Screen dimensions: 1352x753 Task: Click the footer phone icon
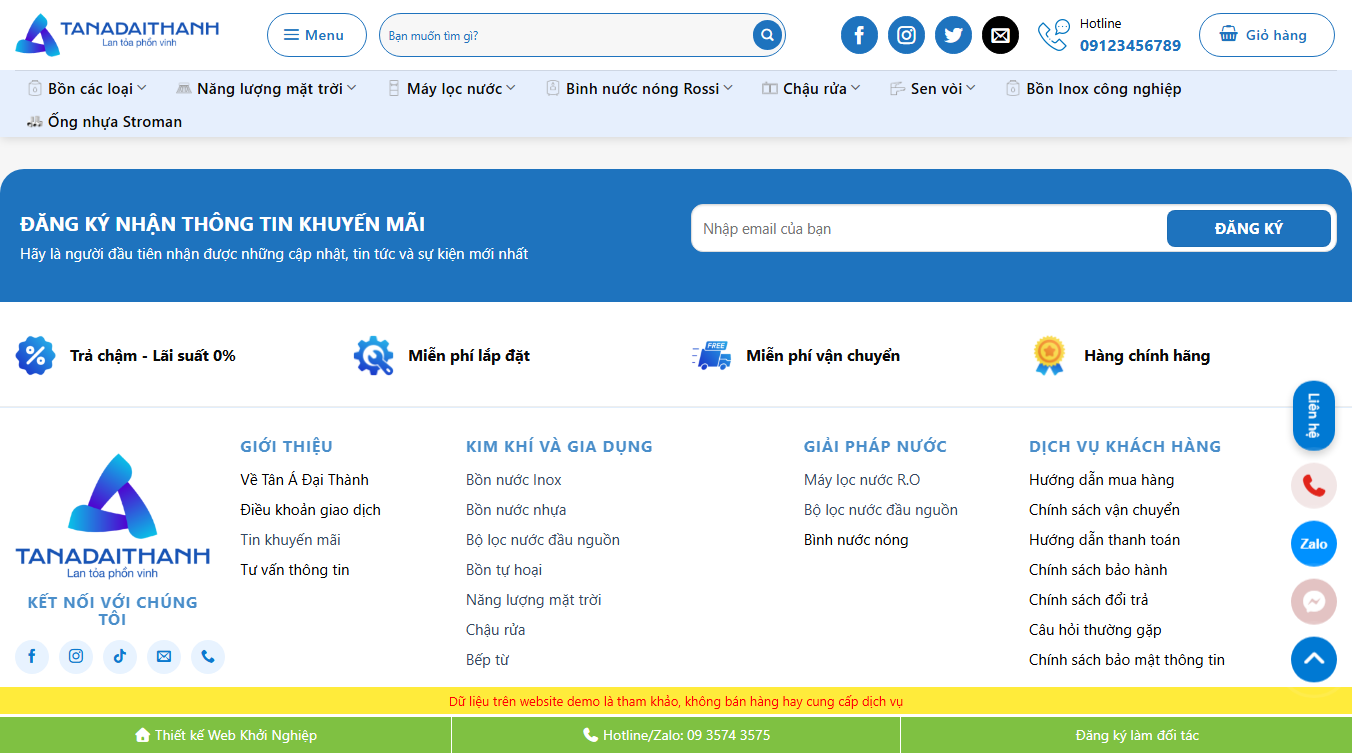tap(208, 656)
